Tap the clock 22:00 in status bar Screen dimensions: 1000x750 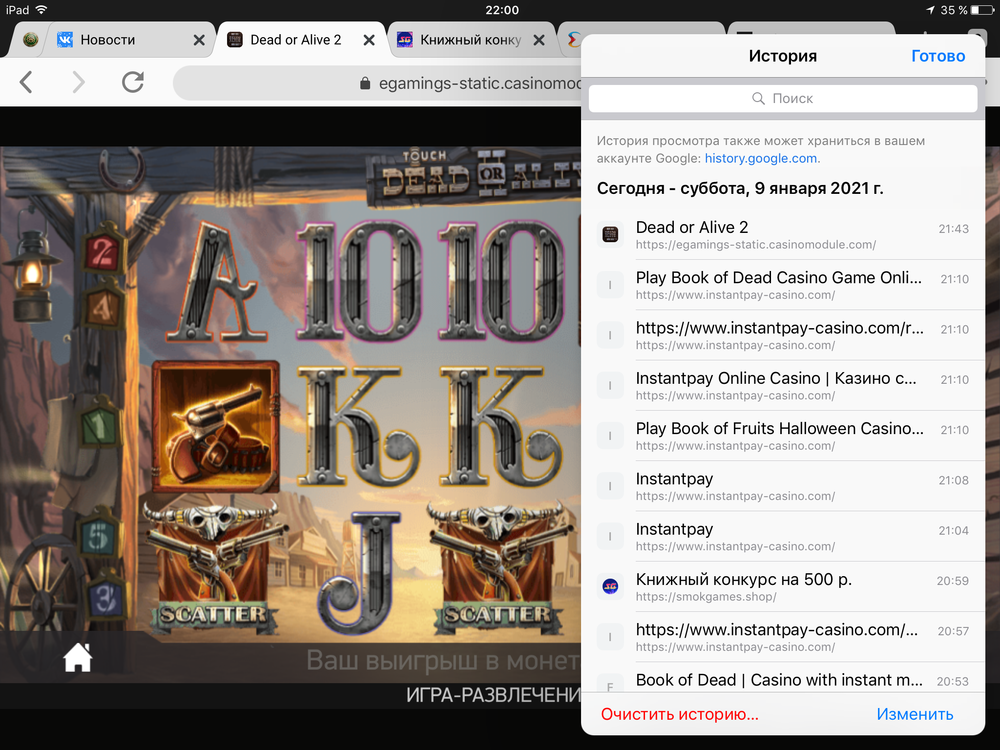502,10
